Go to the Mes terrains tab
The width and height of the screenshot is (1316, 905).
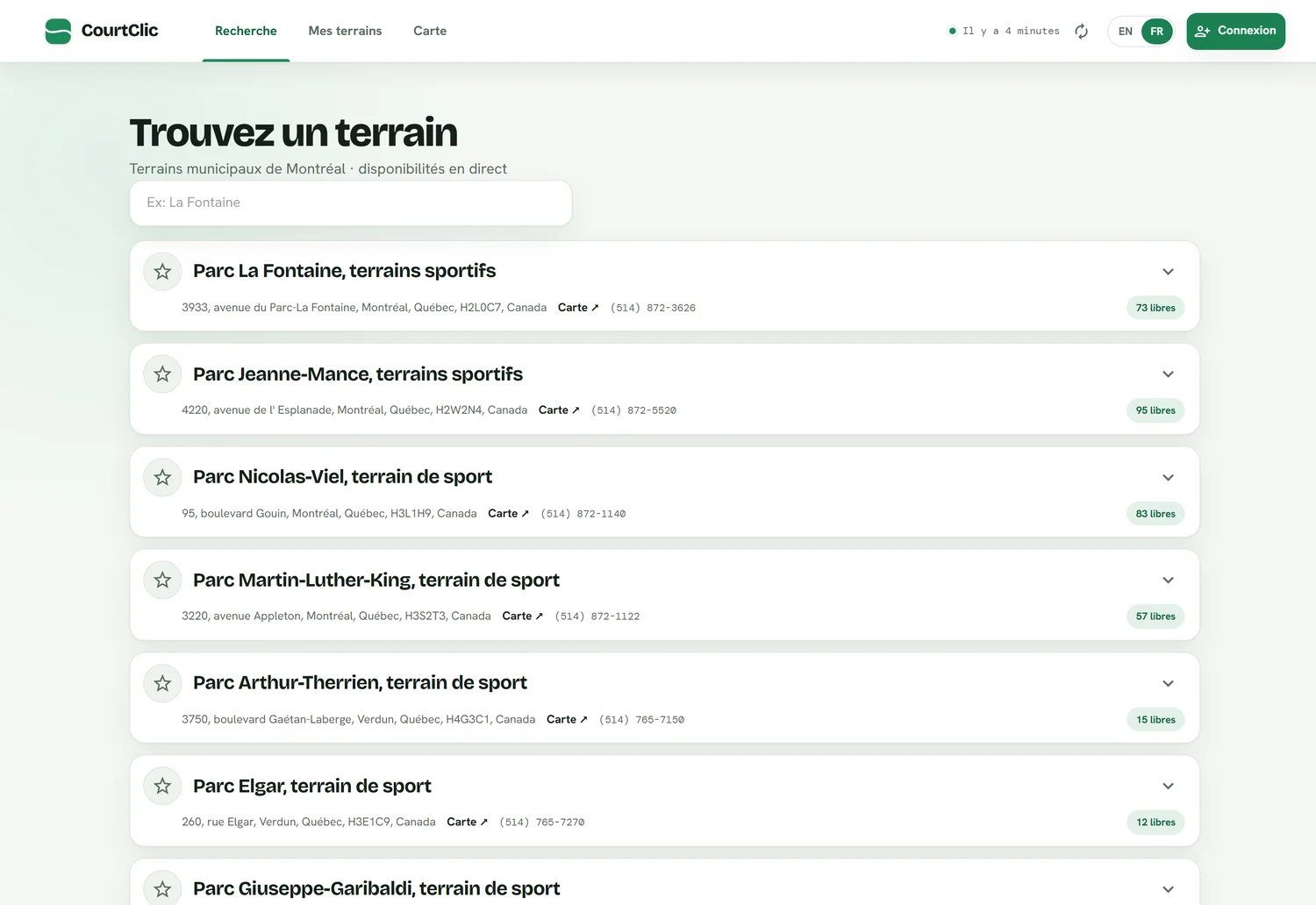[x=345, y=32]
